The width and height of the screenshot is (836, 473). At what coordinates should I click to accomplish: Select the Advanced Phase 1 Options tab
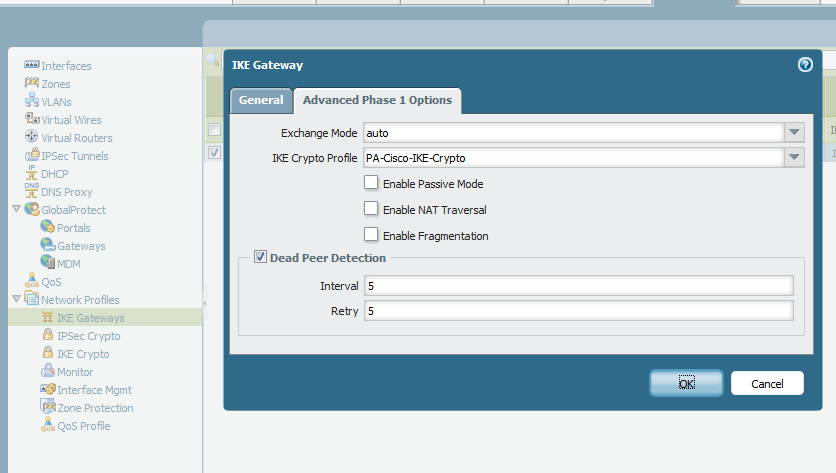click(x=377, y=100)
